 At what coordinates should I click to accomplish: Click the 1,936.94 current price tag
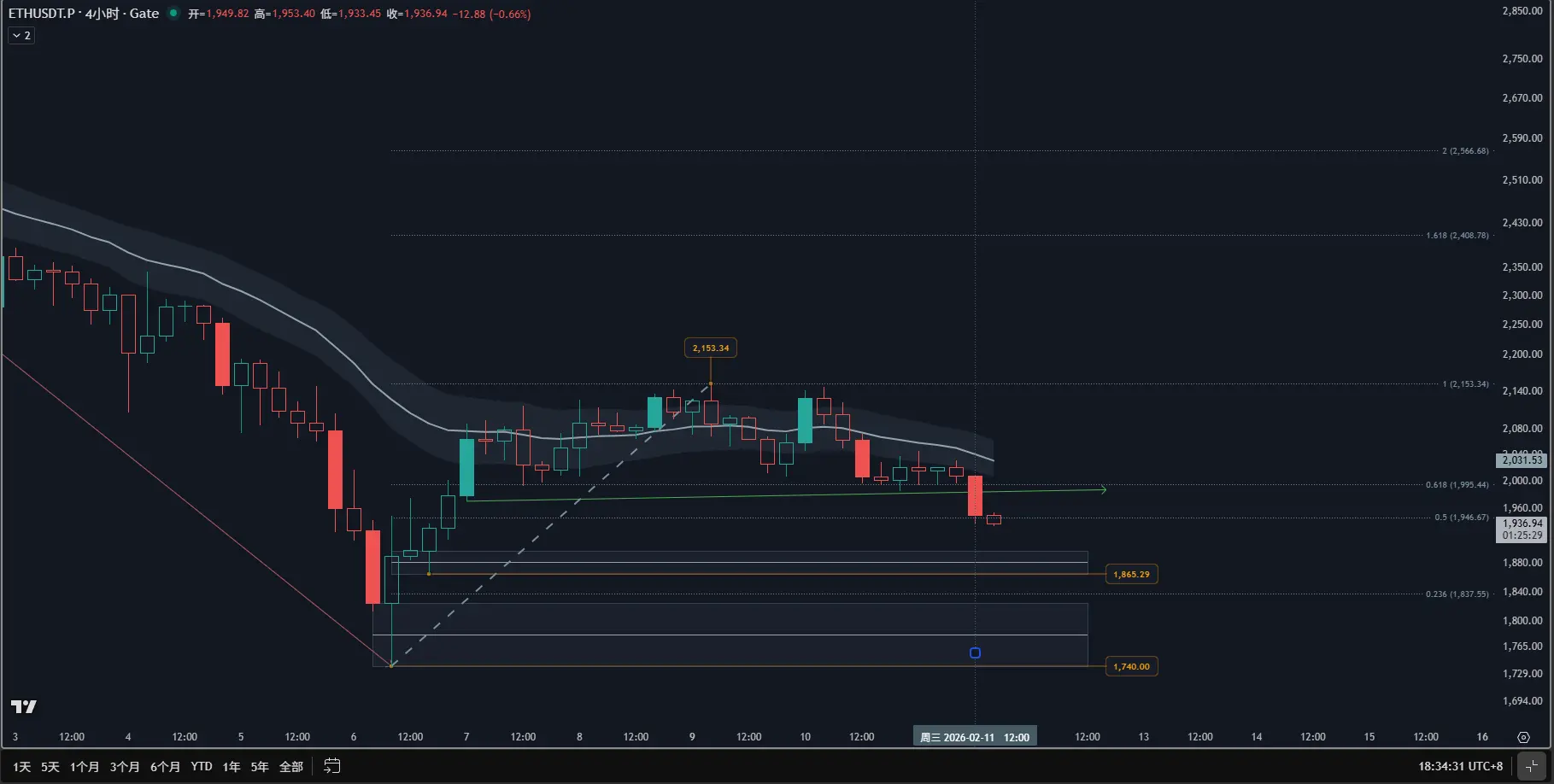pos(1522,524)
